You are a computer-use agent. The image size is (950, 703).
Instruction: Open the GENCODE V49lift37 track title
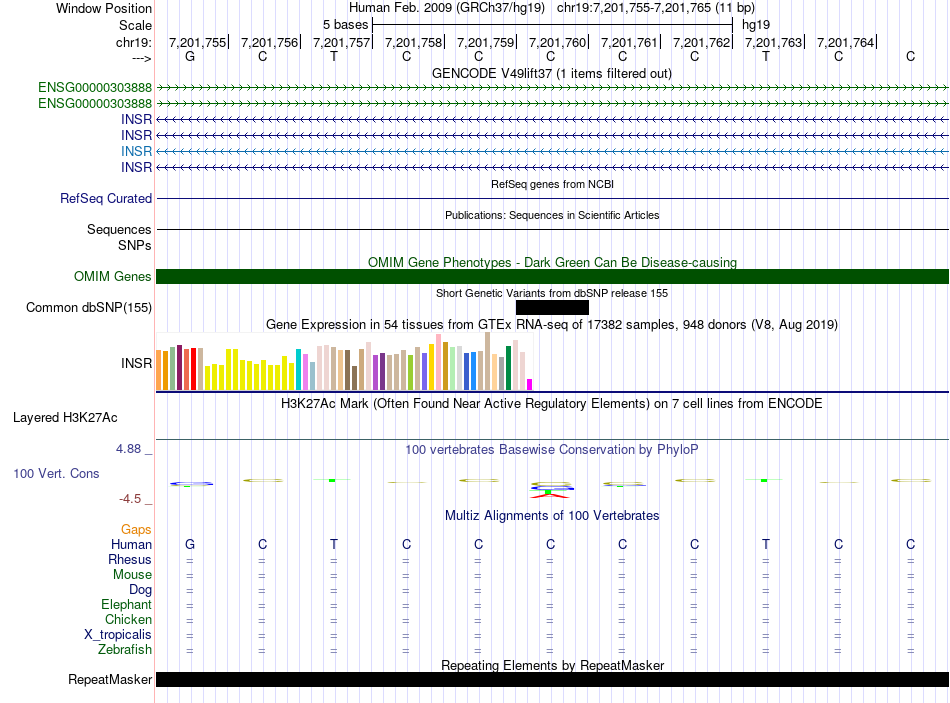(551, 73)
